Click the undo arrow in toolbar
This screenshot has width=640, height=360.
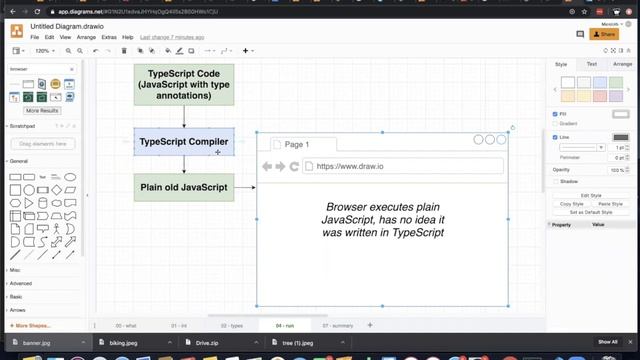pyautogui.click(x=96, y=51)
